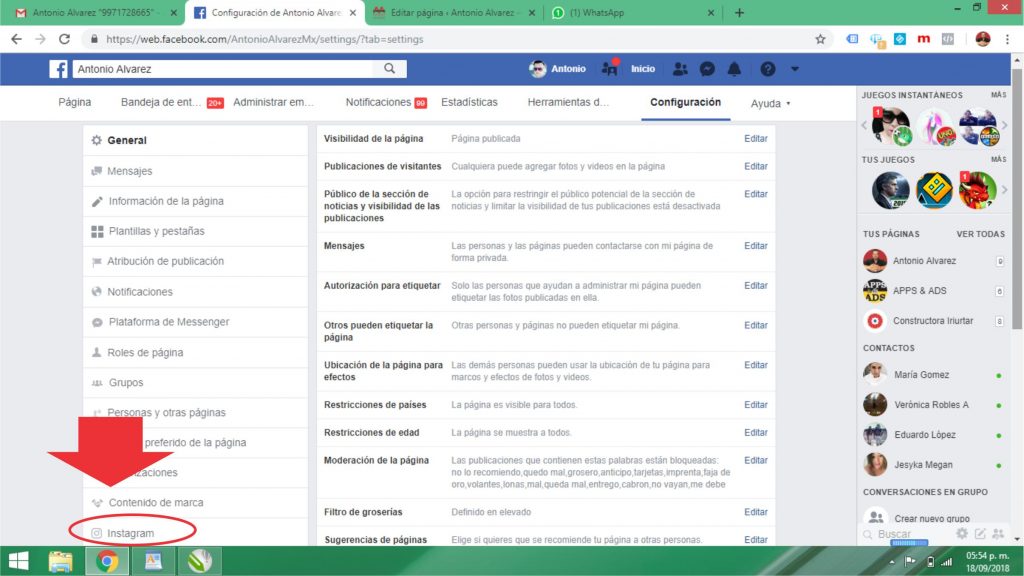Image resolution: width=1024 pixels, height=576 pixels.
Task: Open Atribución de publicación settings
Action: pos(195,261)
